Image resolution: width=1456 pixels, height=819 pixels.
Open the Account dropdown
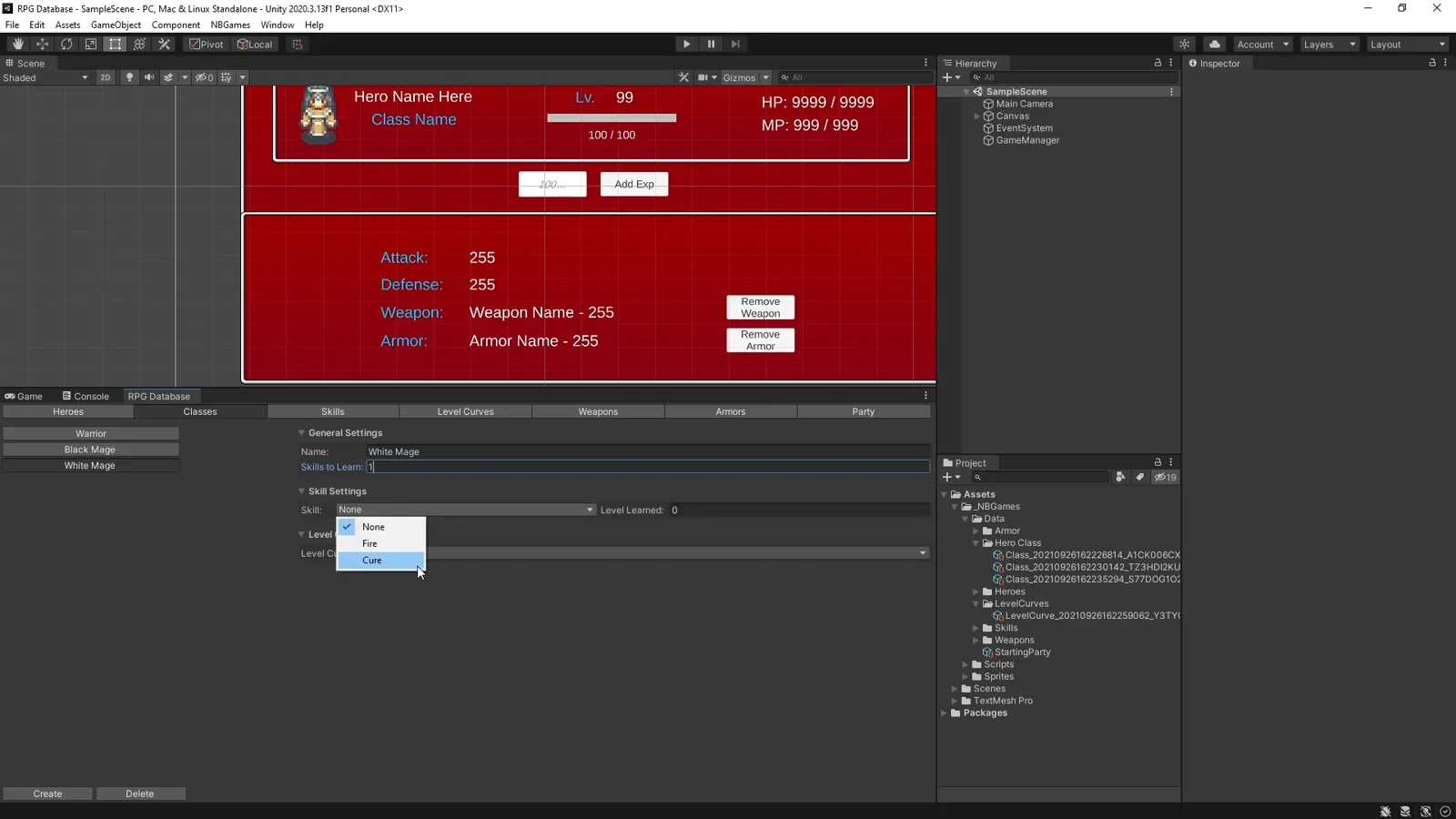[1262, 44]
